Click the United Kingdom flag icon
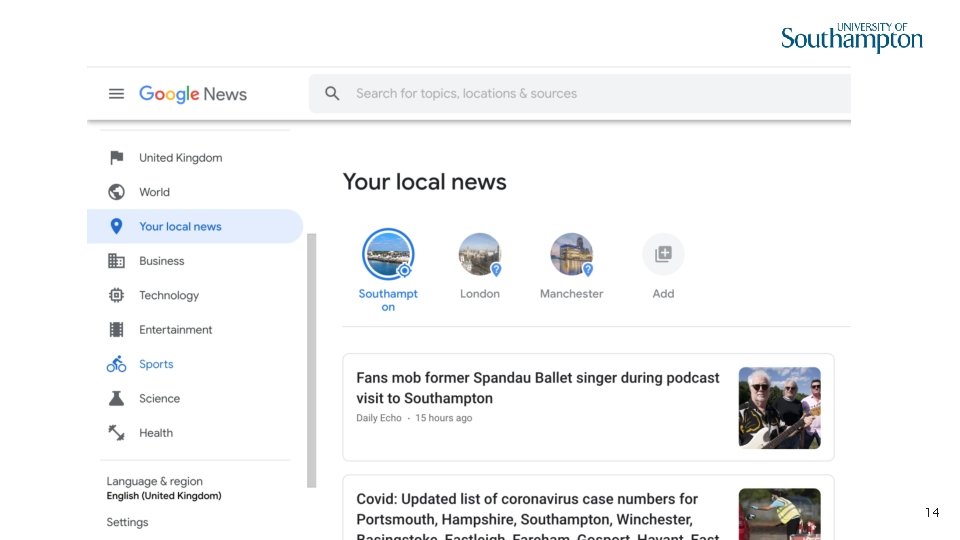This screenshot has width=960, height=540. pos(116,157)
